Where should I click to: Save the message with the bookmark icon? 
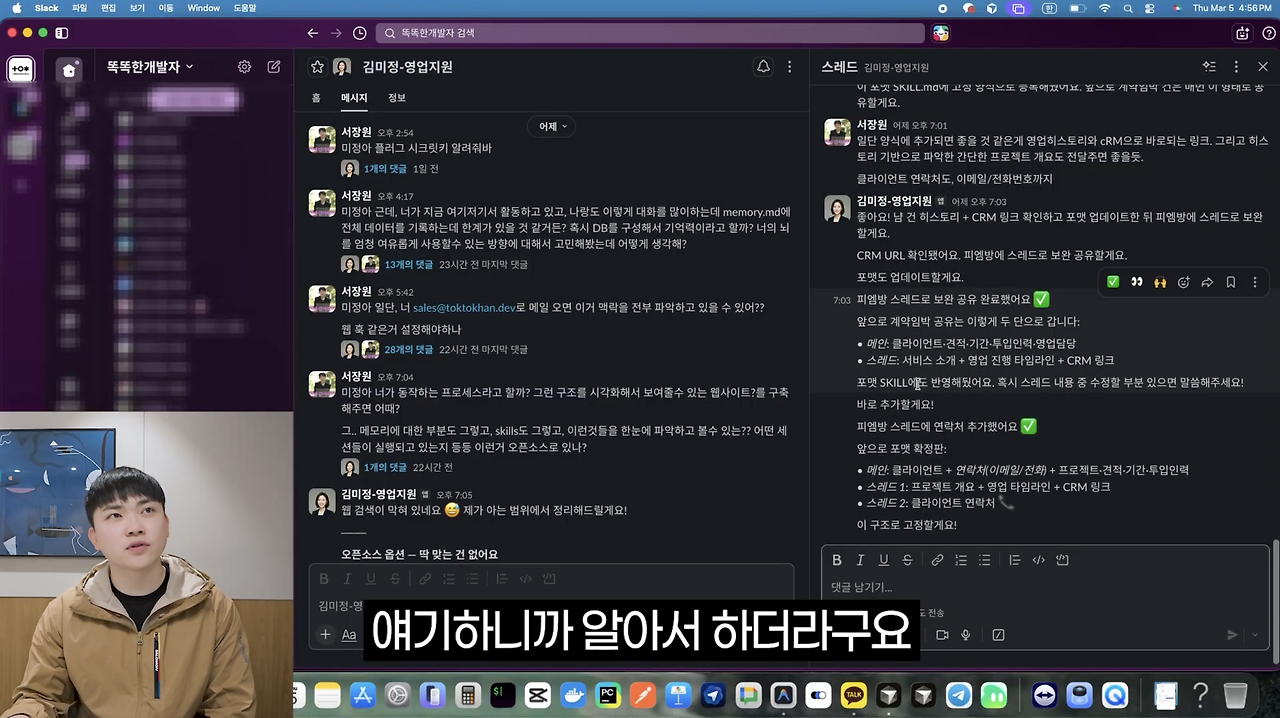[1231, 282]
